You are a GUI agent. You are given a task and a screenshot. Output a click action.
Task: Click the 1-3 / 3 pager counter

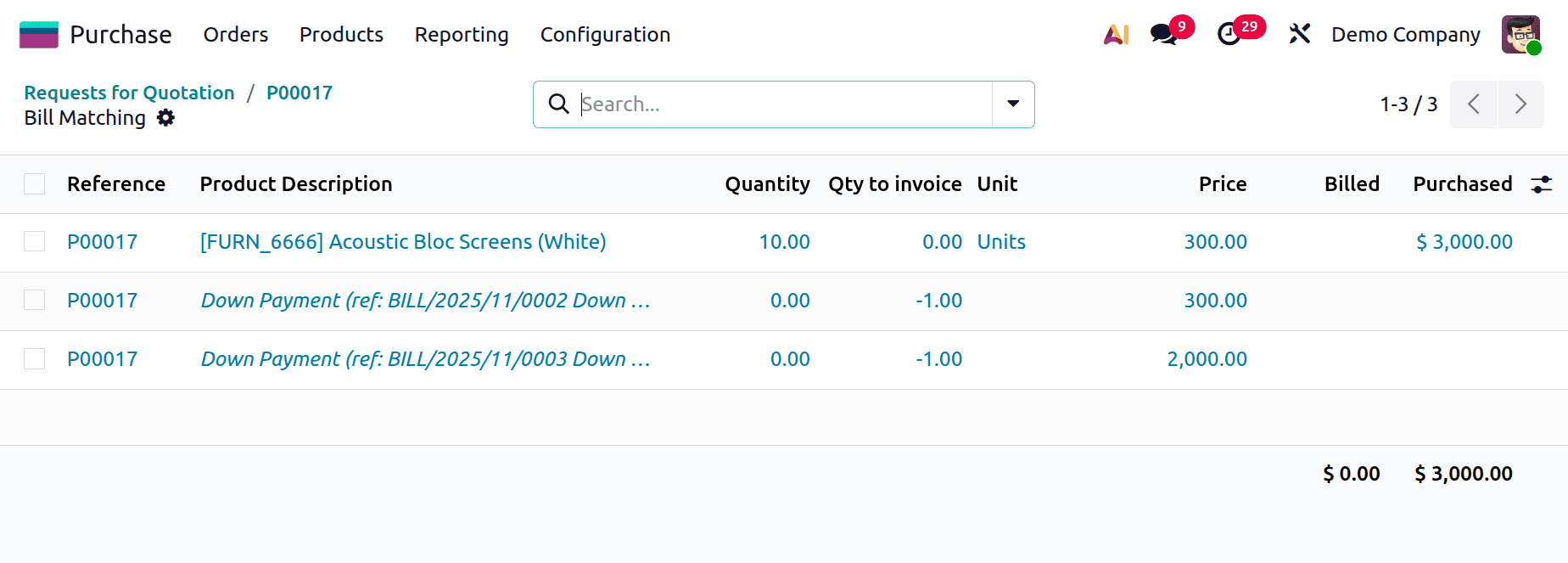pyautogui.click(x=1408, y=104)
